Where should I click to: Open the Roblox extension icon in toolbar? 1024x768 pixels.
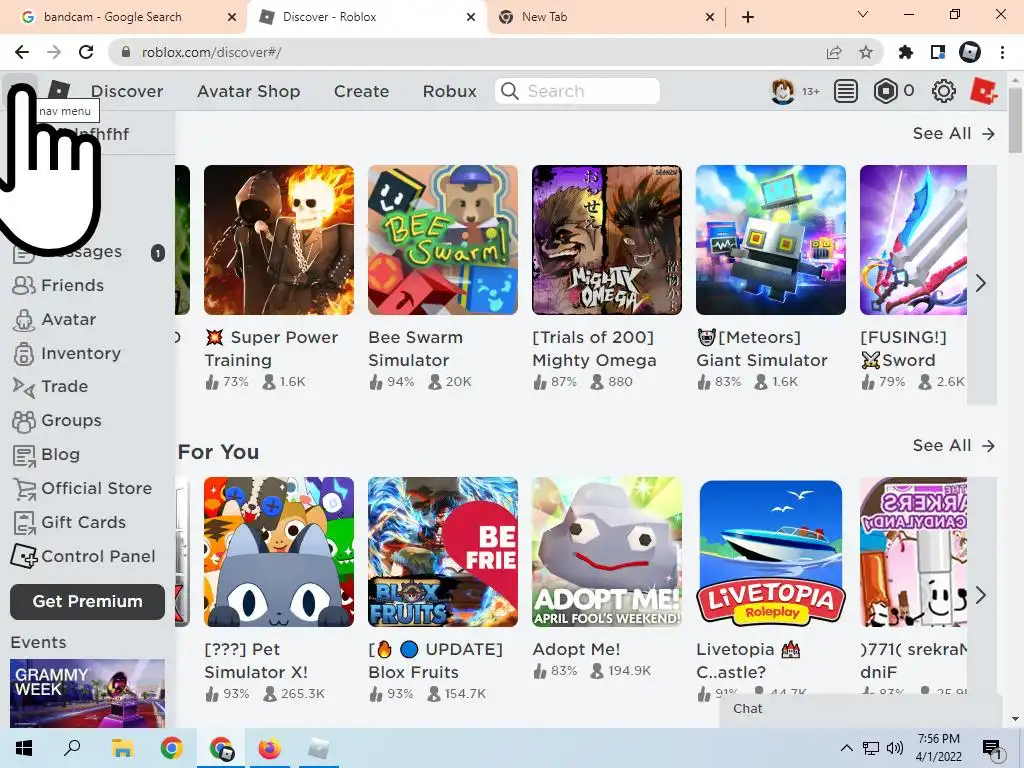[x=970, y=52]
